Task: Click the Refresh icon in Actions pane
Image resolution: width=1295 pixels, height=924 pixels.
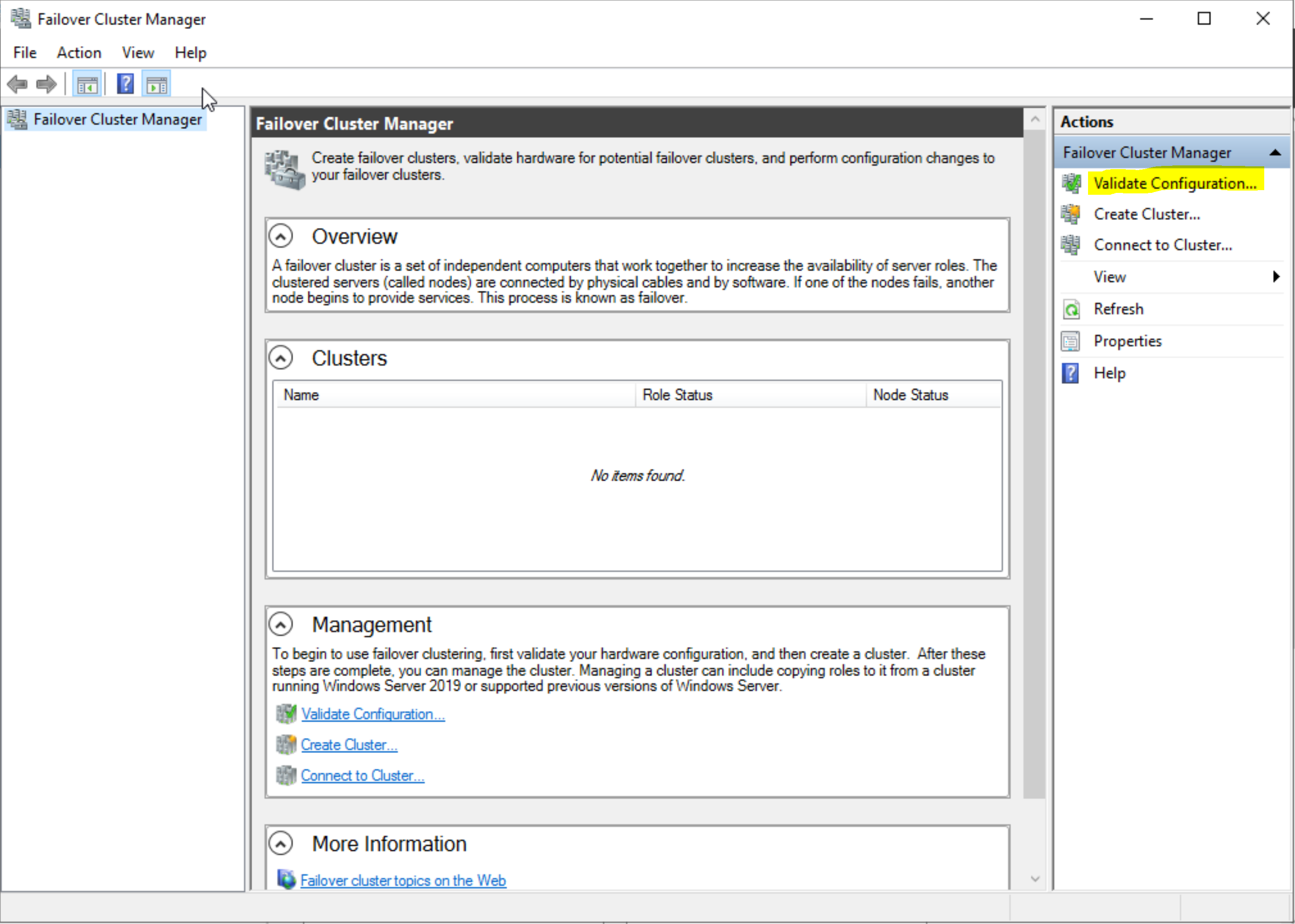Action: [1071, 309]
